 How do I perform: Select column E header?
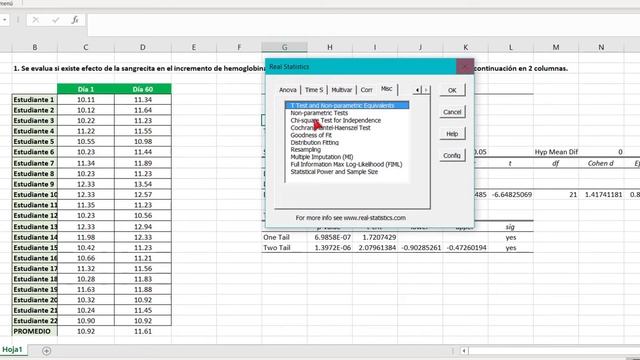194,47
